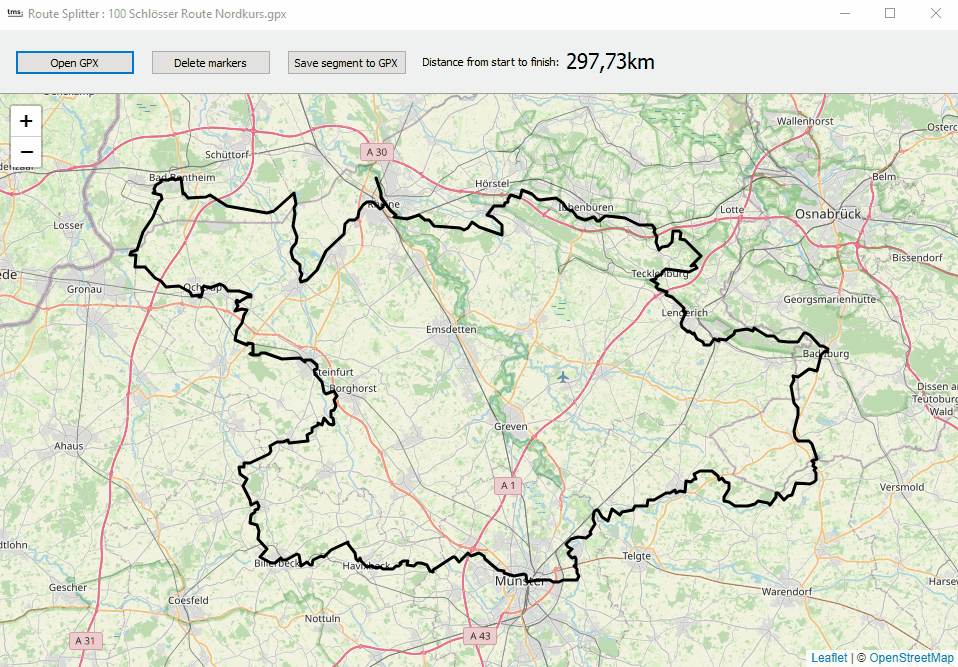Click the A 31 motorway shield
958x667 pixels.
(85, 641)
